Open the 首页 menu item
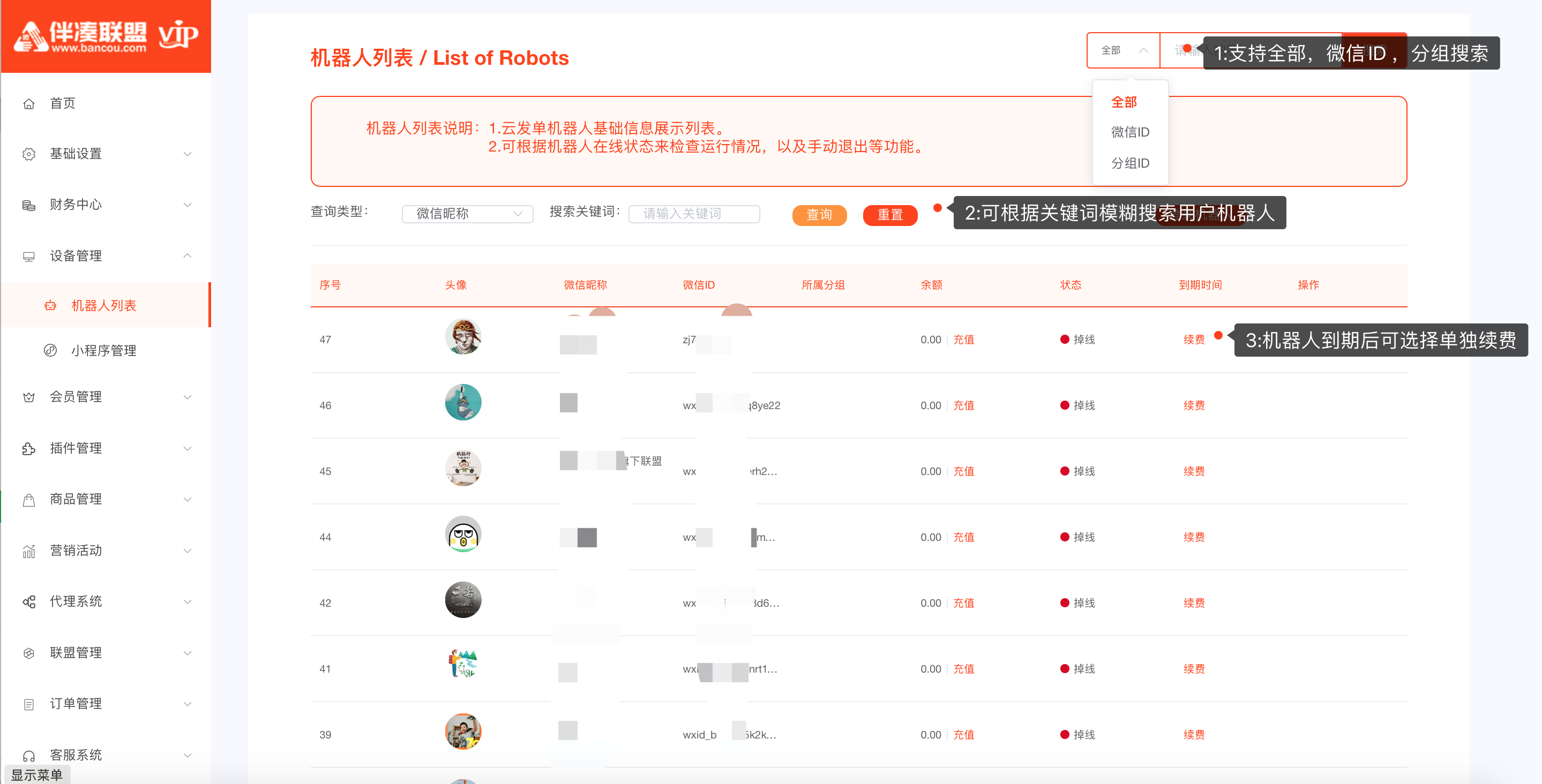The image size is (1542, 784). coord(106,103)
